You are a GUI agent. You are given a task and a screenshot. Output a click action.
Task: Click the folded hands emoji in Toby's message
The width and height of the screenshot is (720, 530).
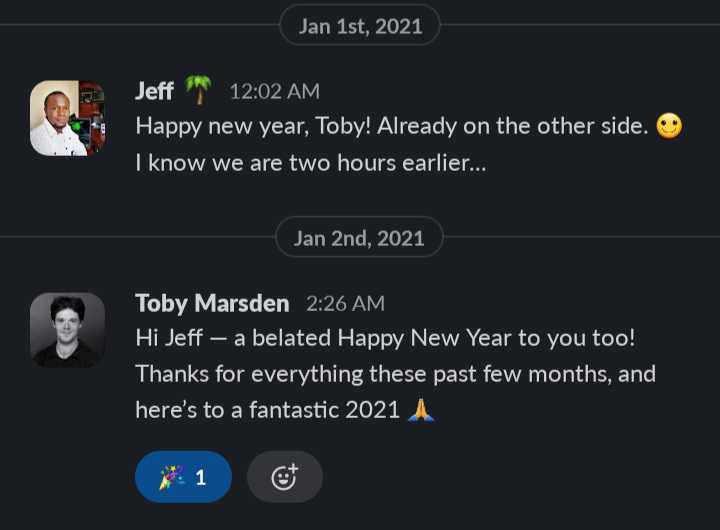point(421,410)
